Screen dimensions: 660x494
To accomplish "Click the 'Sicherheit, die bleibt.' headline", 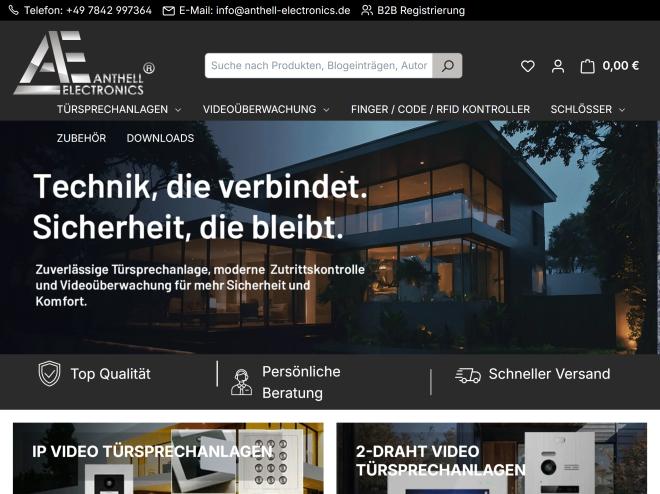I will point(188,227).
